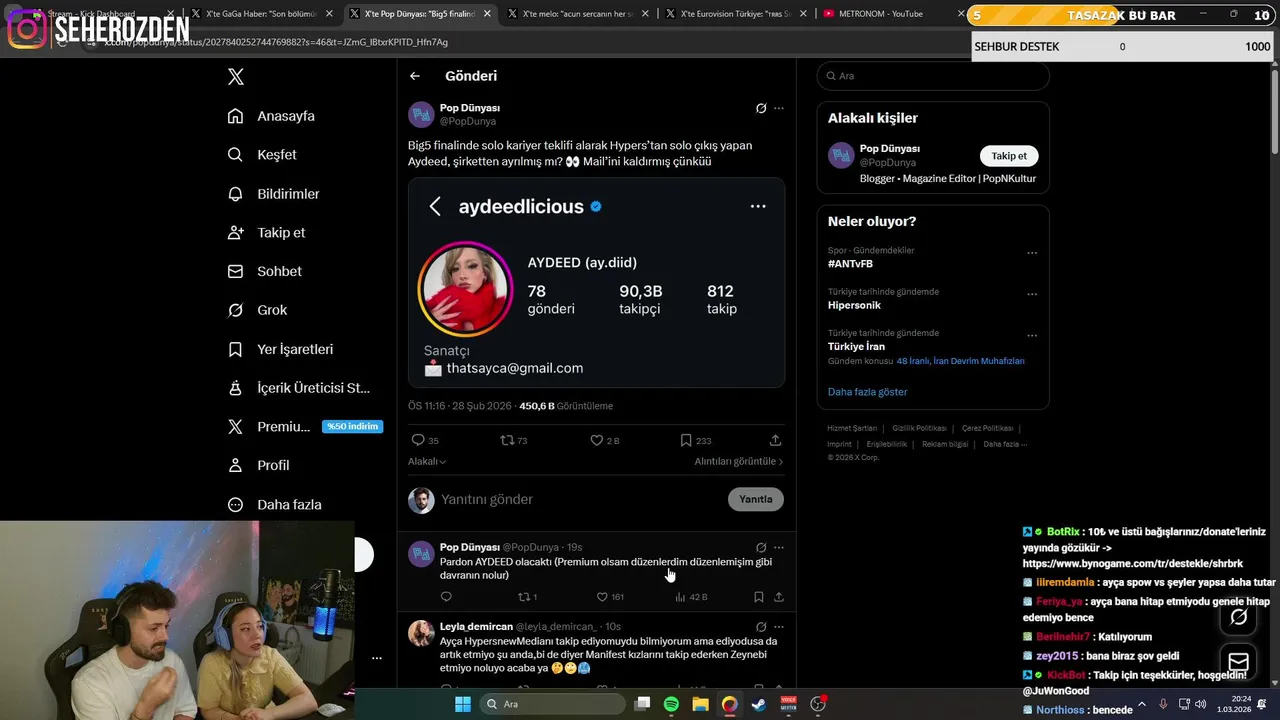Reply to the Pardon AYDEED reply

click(x=446, y=597)
